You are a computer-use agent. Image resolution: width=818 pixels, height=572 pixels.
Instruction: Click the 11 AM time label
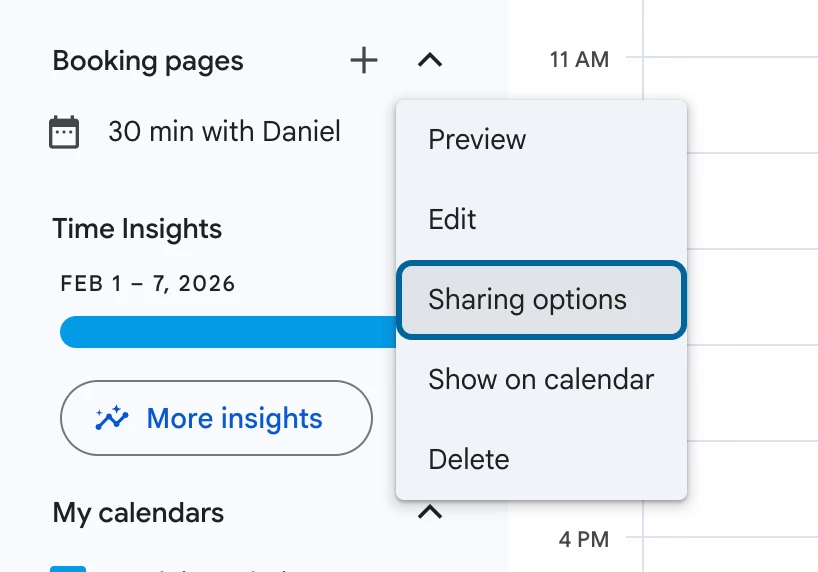tap(579, 59)
